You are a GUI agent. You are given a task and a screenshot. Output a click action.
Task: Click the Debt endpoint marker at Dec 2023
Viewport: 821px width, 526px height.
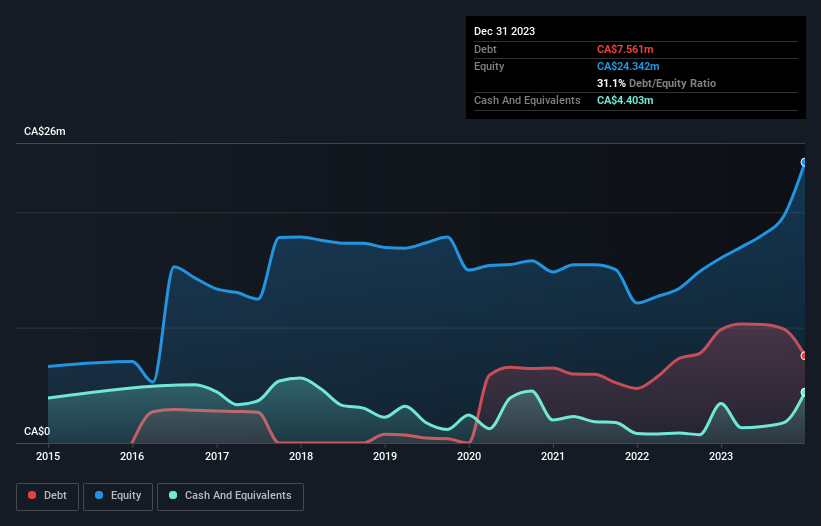804,356
